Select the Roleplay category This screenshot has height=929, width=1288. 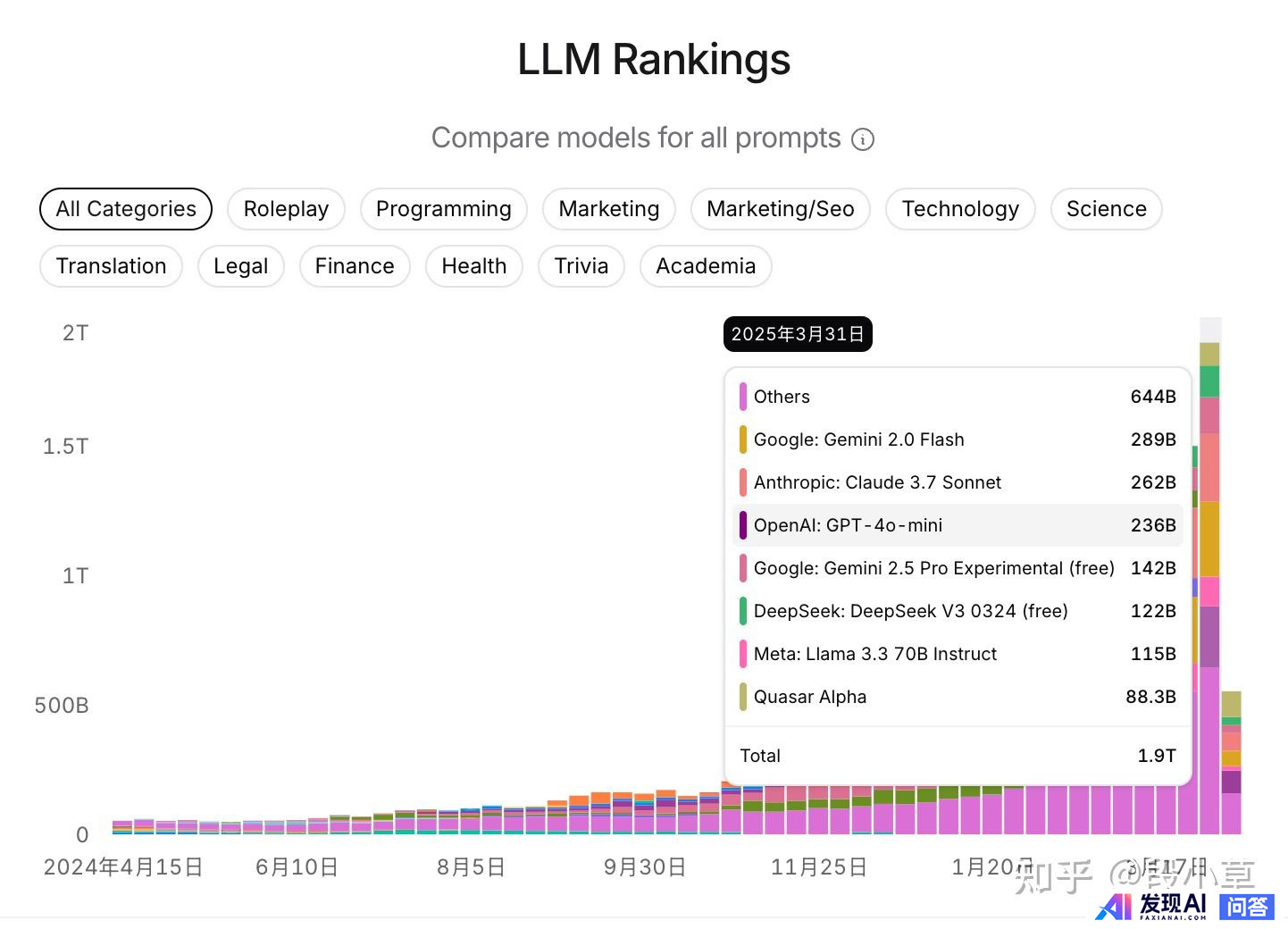(x=286, y=209)
